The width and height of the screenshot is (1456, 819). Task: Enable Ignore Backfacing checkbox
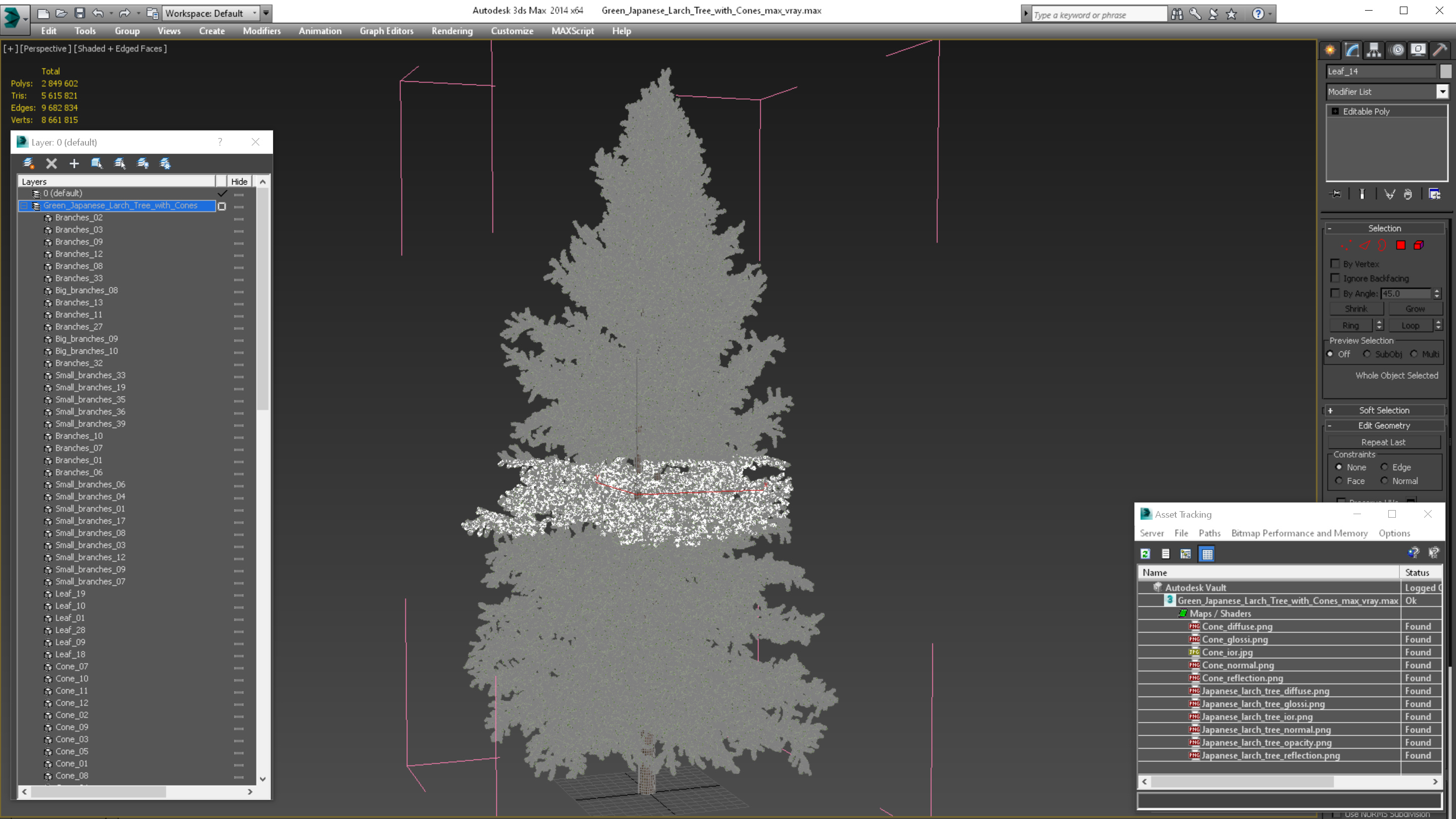point(1335,278)
